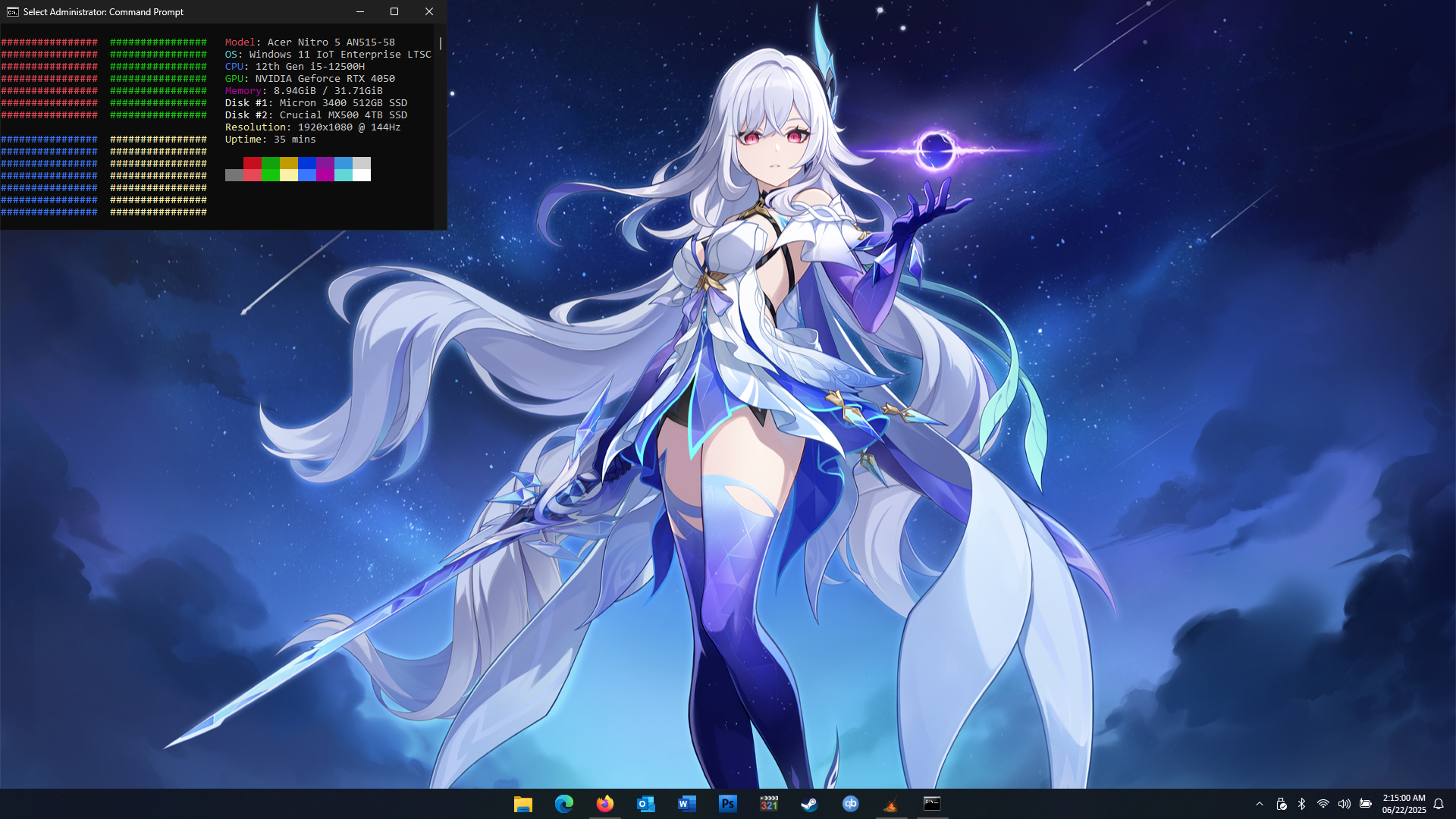This screenshot has width=1456, height=819.
Task: Open Outlook from the taskbar
Action: pyautogui.click(x=646, y=804)
